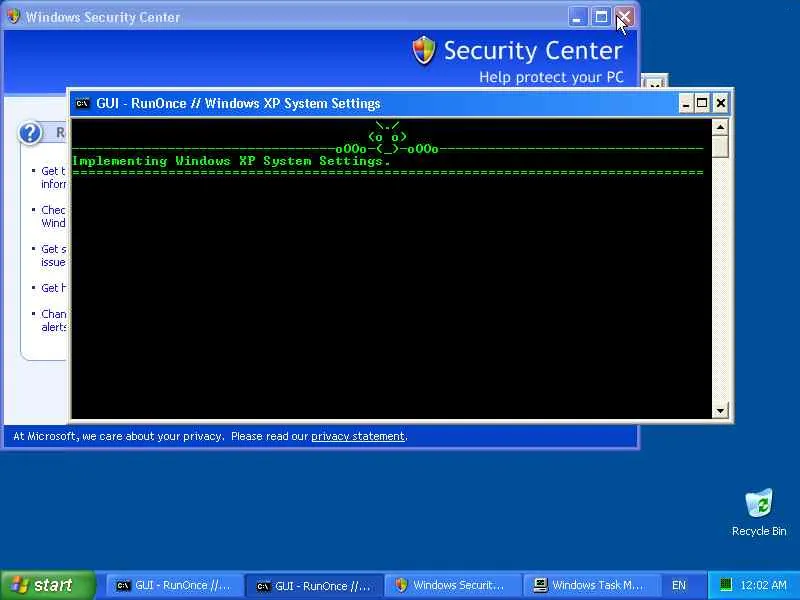Click the command prompt icon in GUI - RunOnce title bar
The width and height of the screenshot is (800, 600).
click(x=82, y=104)
